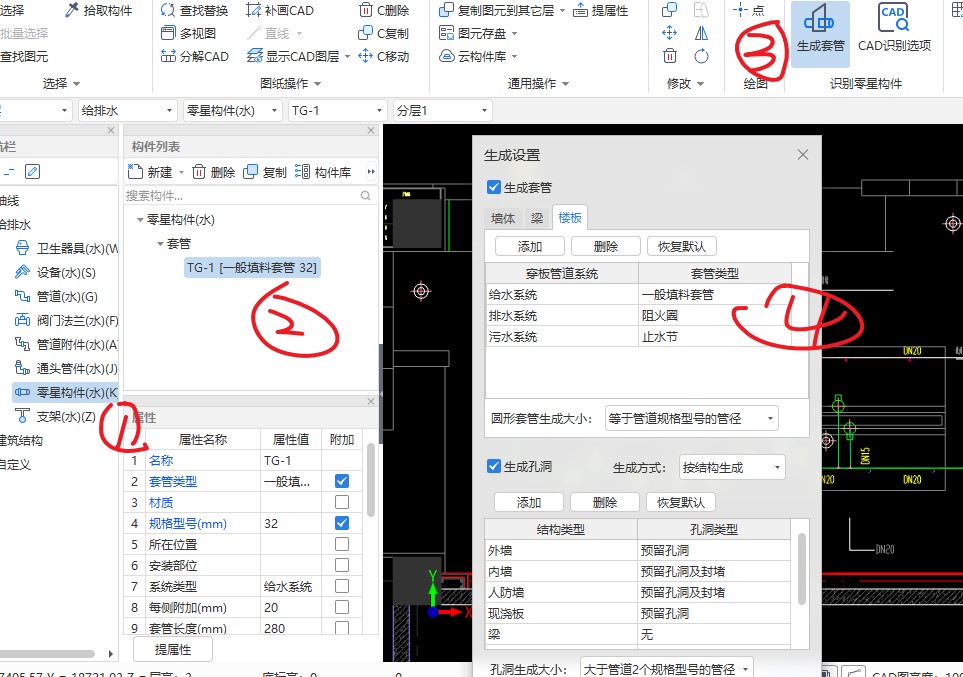Select the 点 drawing tool

click(x=749, y=10)
